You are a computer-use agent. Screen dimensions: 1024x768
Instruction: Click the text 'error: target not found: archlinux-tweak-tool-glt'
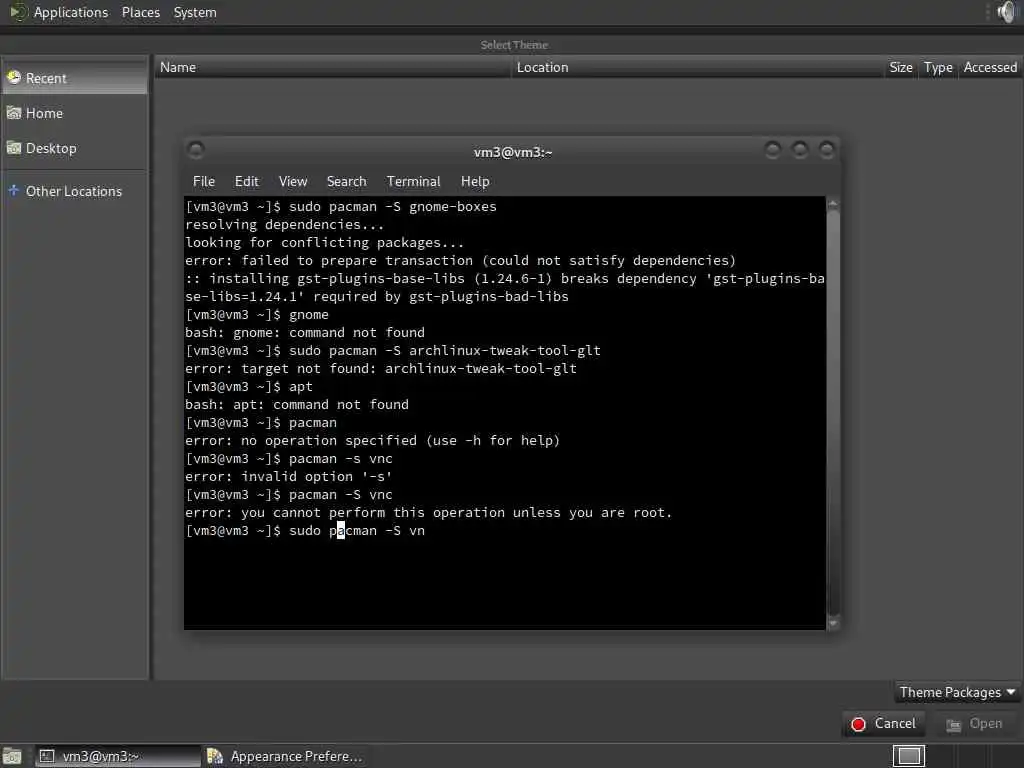point(381,369)
